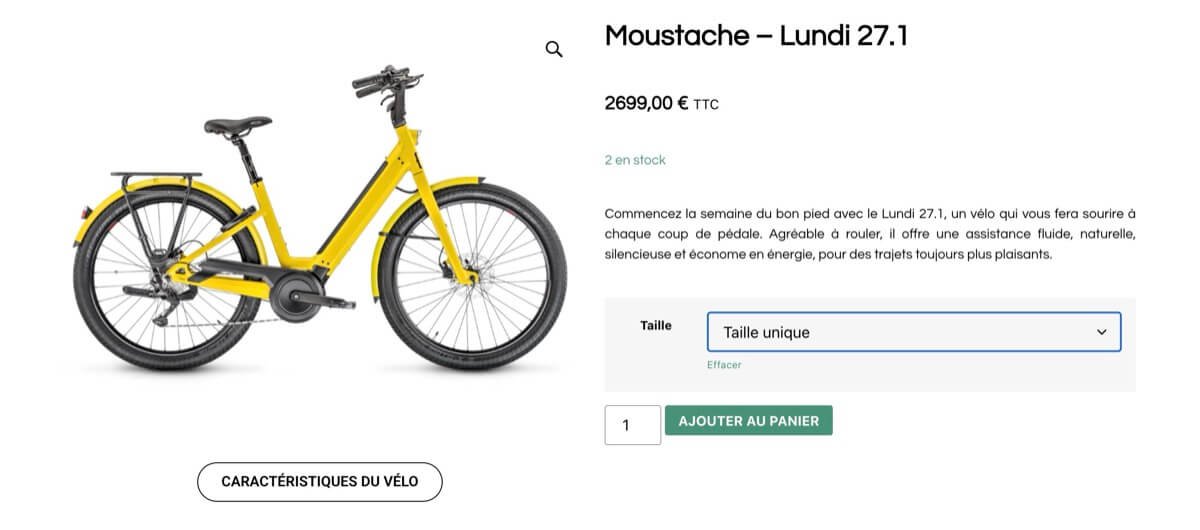Click the magnifying glass zoom icon

pyautogui.click(x=554, y=49)
